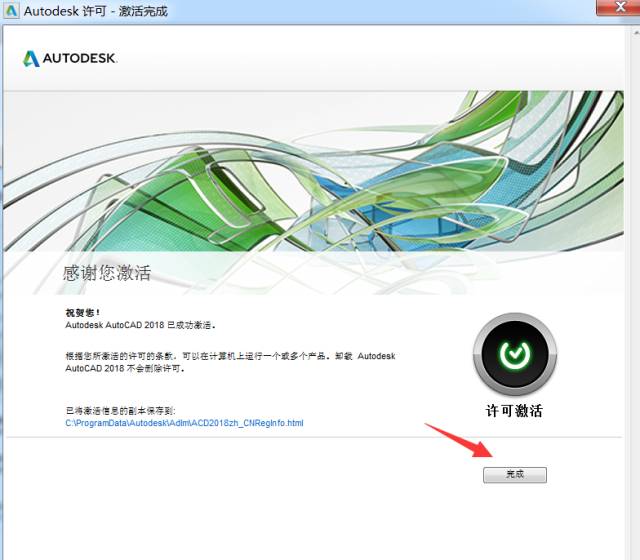Click the 已将激活信息的副本保存到 label

[x=119, y=410]
